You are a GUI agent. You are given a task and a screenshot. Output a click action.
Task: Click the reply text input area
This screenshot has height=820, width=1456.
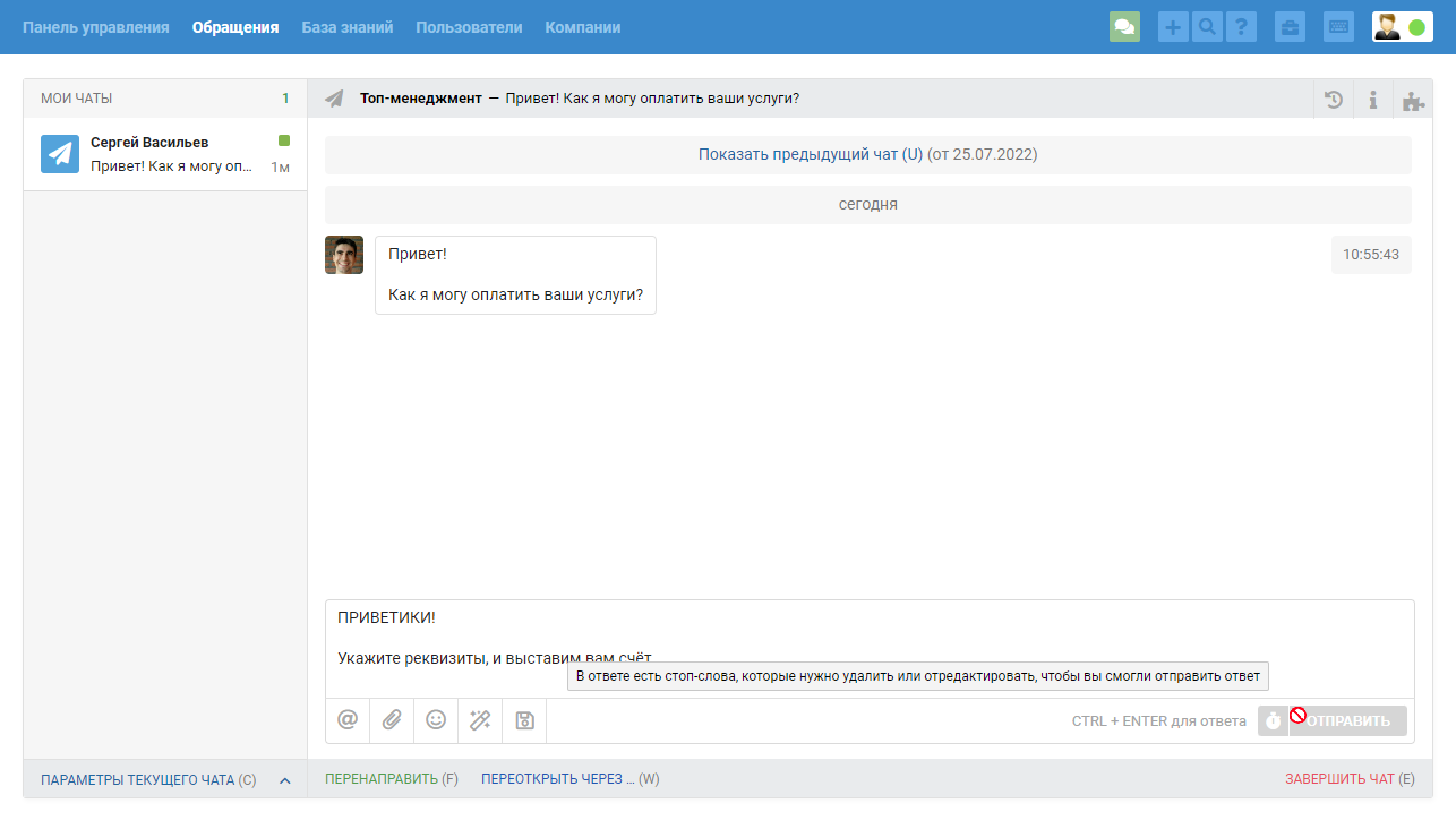coord(870,648)
